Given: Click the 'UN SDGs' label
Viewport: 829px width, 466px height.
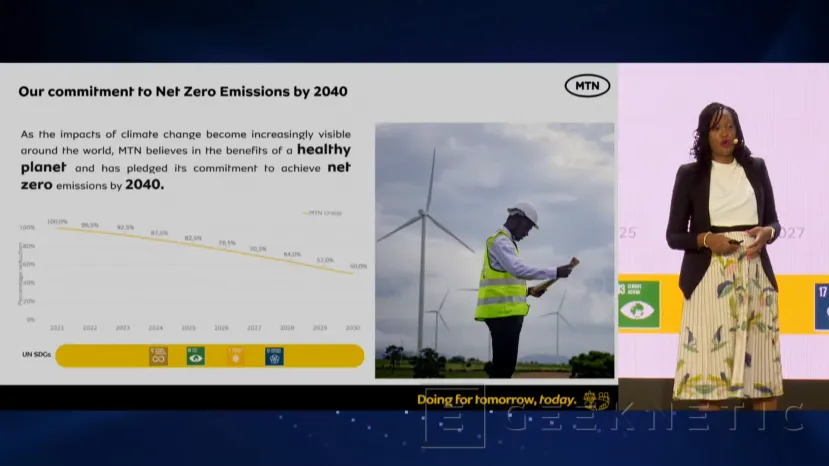Looking at the screenshot, I should [36, 354].
